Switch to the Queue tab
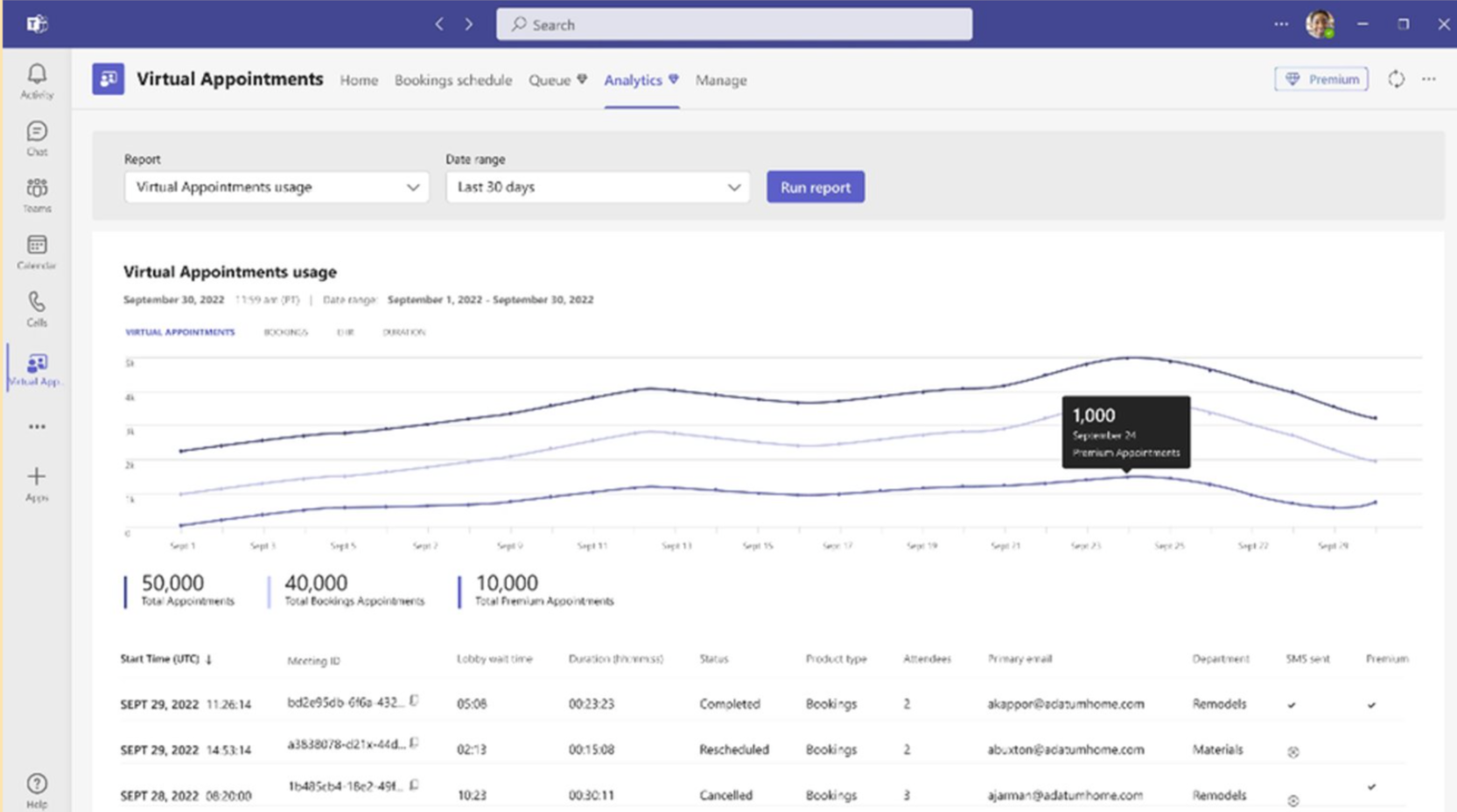1457x812 pixels. (550, 80)
